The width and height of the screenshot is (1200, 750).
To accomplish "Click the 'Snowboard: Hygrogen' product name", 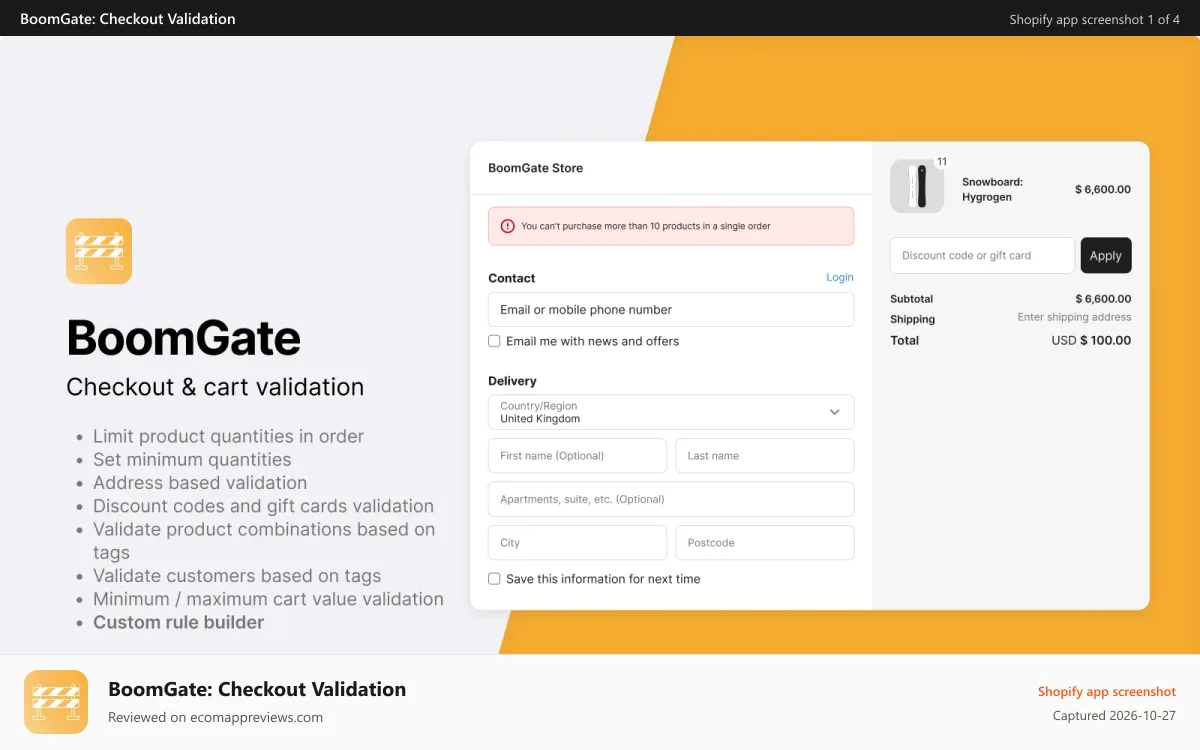I will coord(992,189).
